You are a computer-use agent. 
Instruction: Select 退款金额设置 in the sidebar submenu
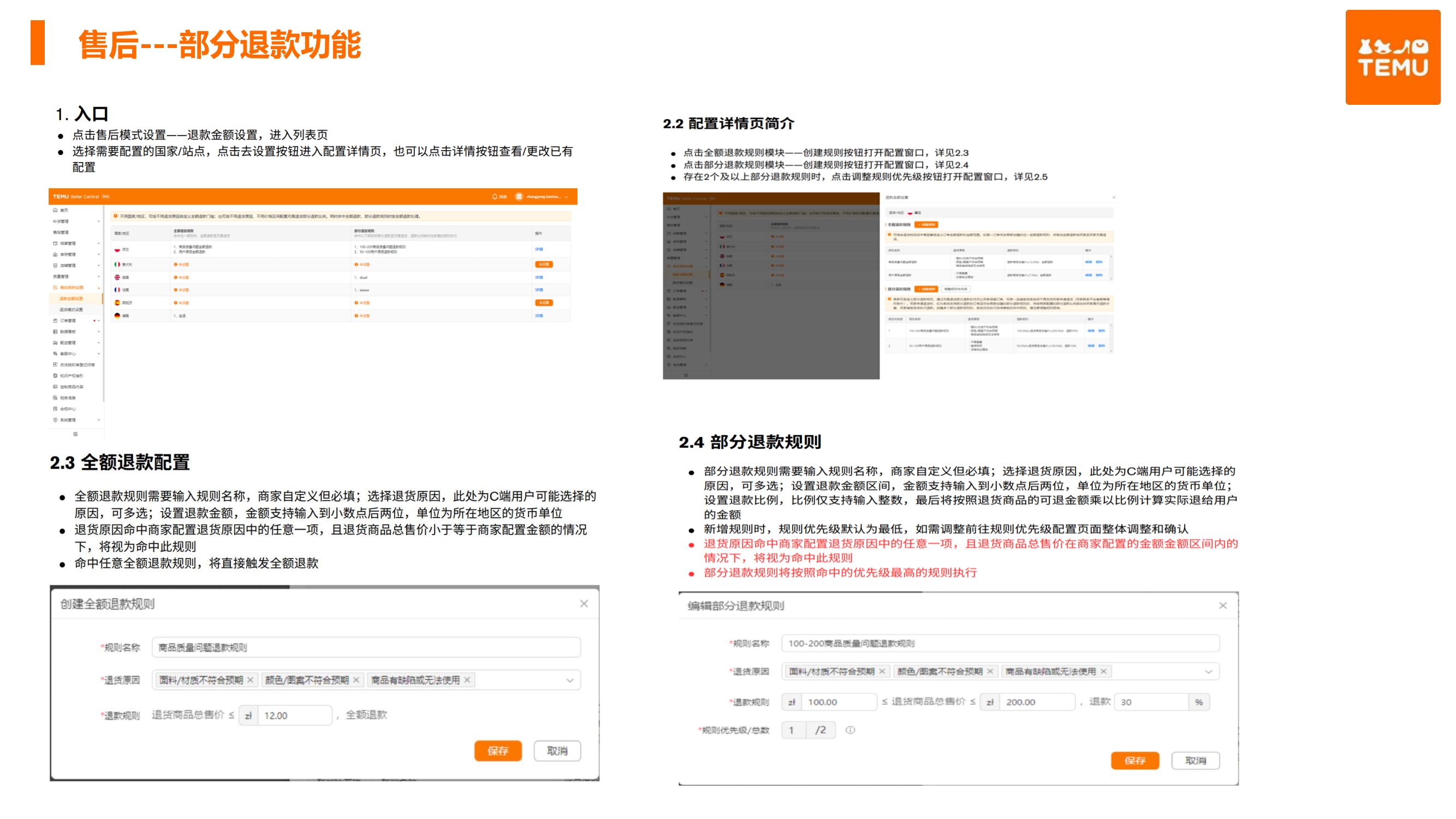(71, 299)
